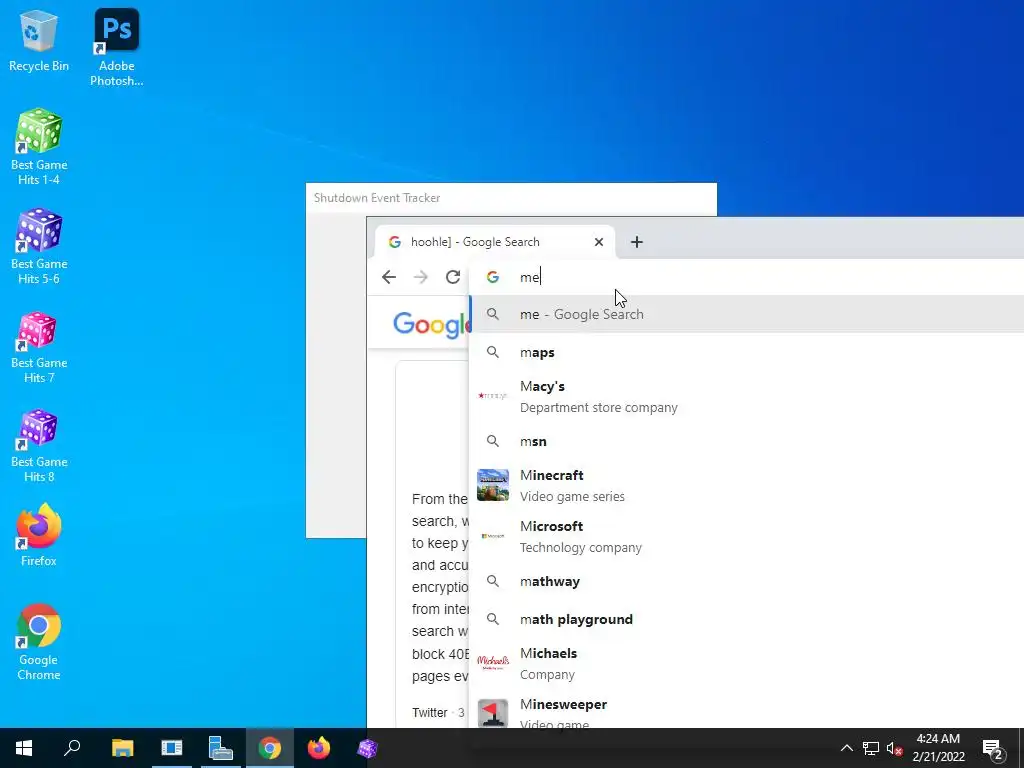Click the muted volume tray icon
The image size is (1024, 768).
tap(894, 748)
